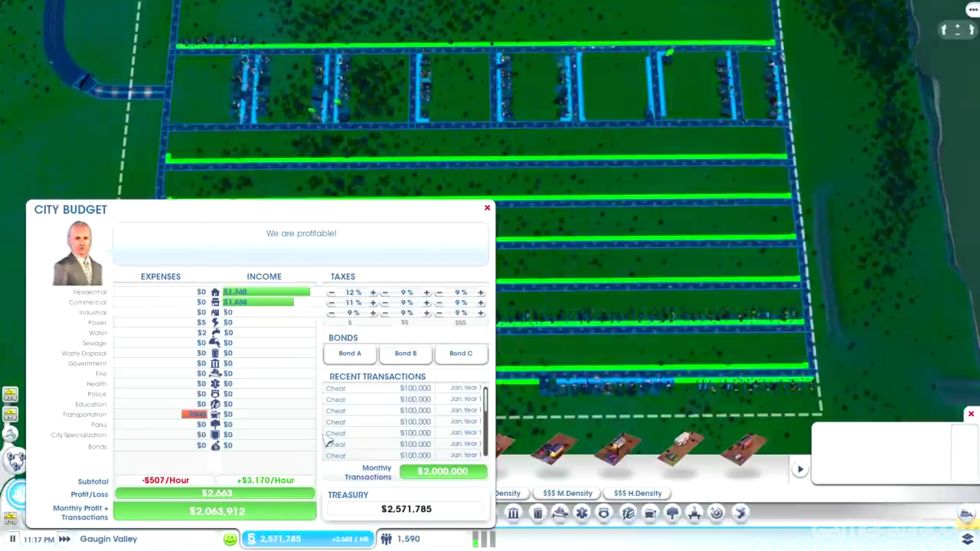Open Police menu in bottom toolbar
Viewport: 980px width, 551px height.
[604, 513]
